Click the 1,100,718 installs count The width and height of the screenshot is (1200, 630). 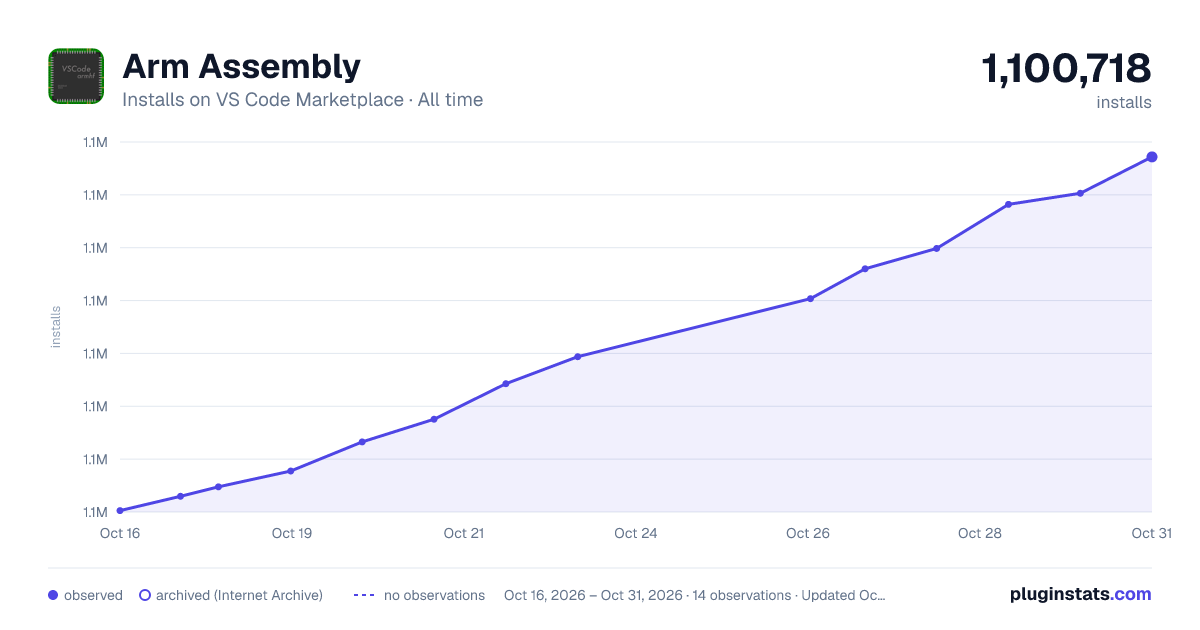tap(1067, 69)
